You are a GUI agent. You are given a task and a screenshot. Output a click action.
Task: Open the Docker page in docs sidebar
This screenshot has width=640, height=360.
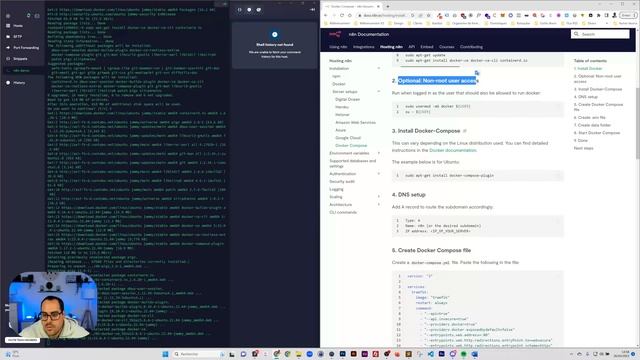point(339,84)
